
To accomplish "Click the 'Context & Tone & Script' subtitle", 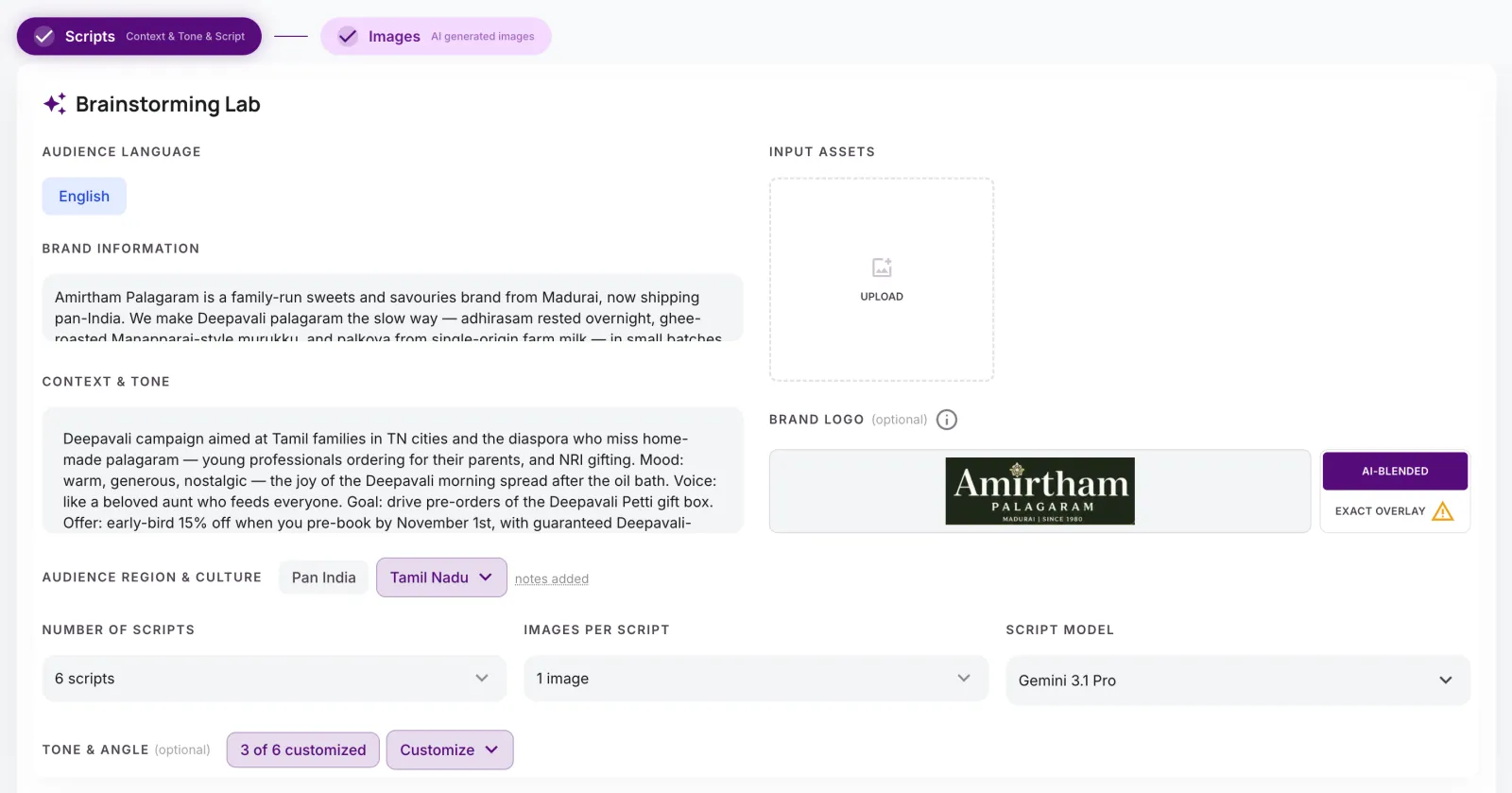I will pos(185,37).
